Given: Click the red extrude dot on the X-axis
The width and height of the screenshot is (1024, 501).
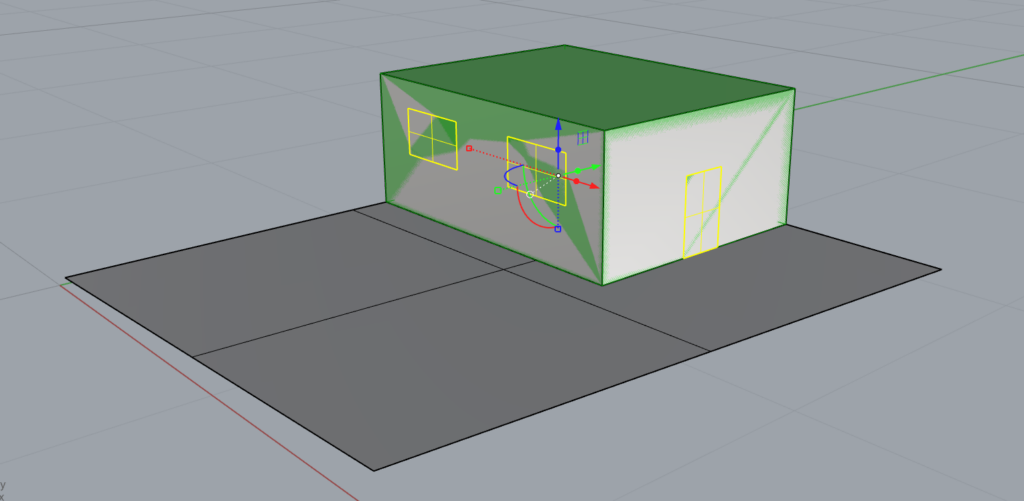Looking at the screenshot, I should pyautogui.click(x=577, y=181).
